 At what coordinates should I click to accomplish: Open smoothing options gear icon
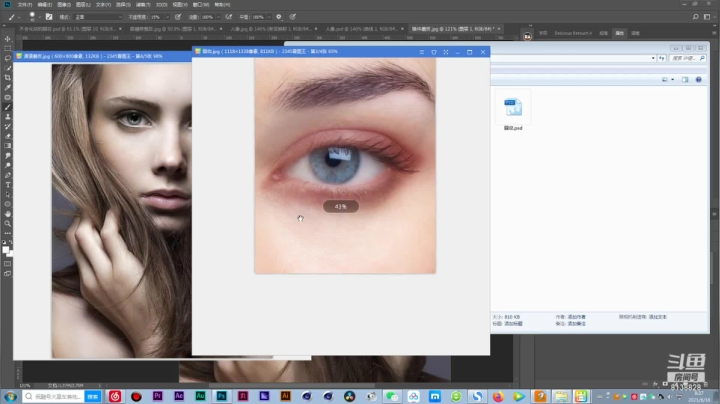click(279, 17)
